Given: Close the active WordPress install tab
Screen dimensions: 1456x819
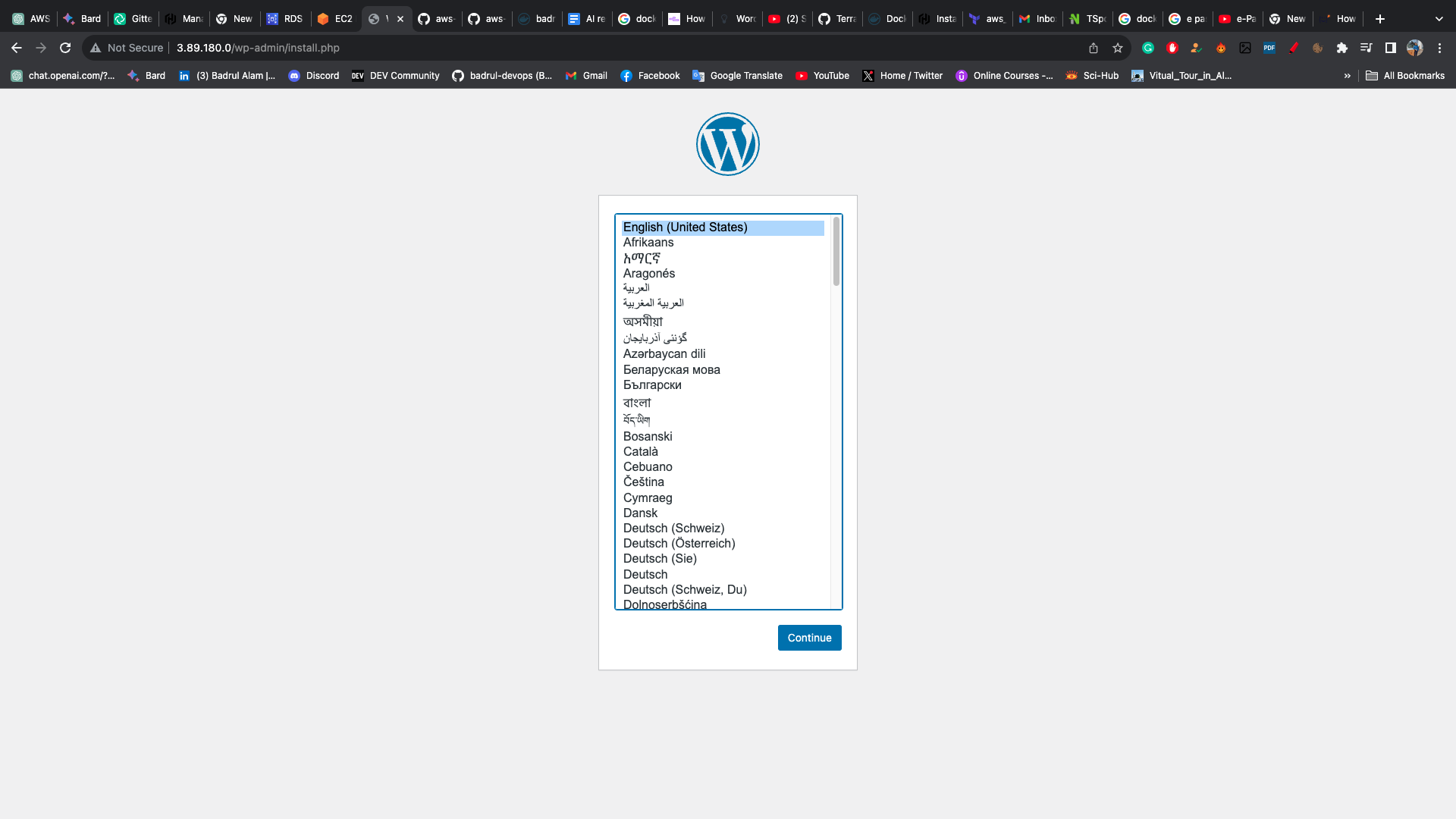Looking at the screenshot, I should (400, 19).
